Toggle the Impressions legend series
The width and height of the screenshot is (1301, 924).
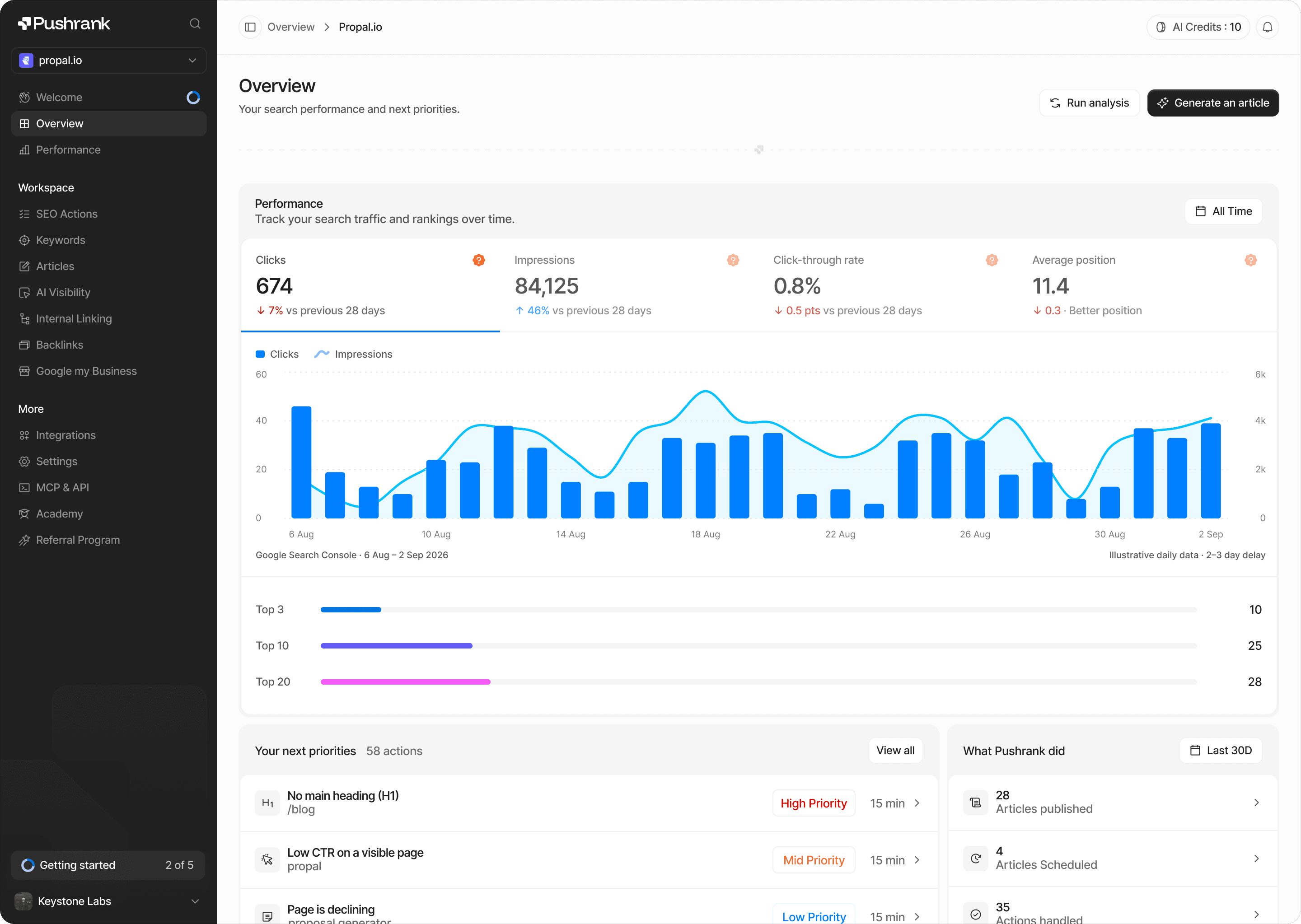(353, 354)
